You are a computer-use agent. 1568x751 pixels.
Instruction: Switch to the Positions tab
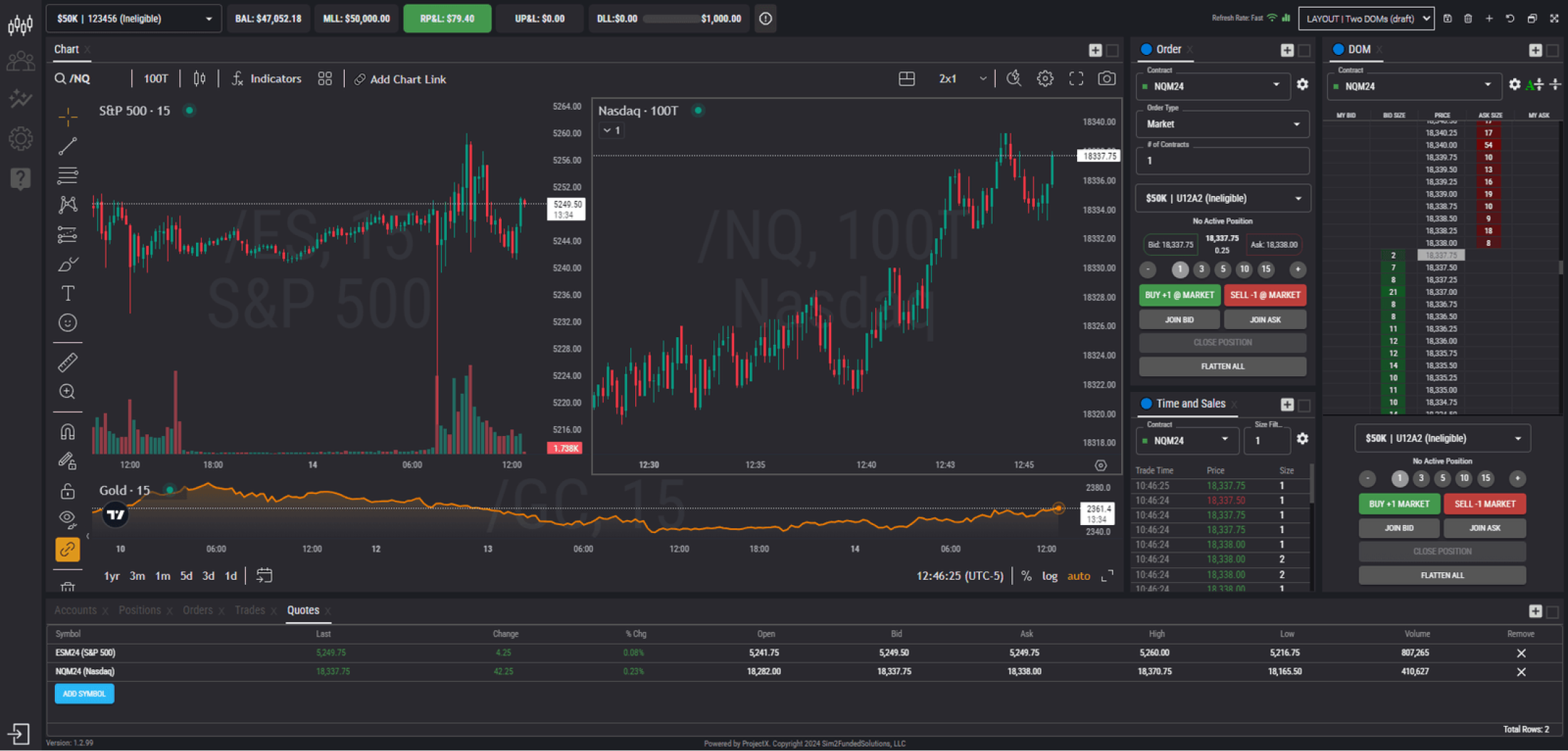point(140,611)
